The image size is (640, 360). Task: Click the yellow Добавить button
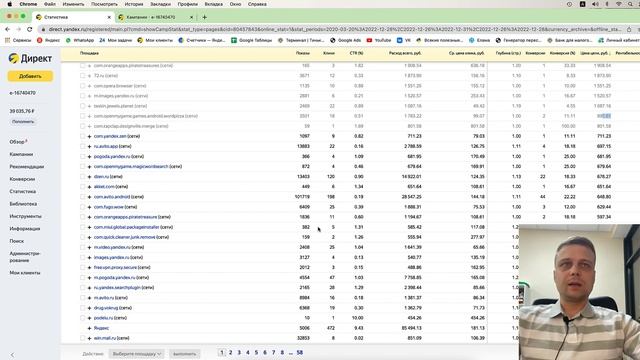pyautogui.click(x=30, y=76)
